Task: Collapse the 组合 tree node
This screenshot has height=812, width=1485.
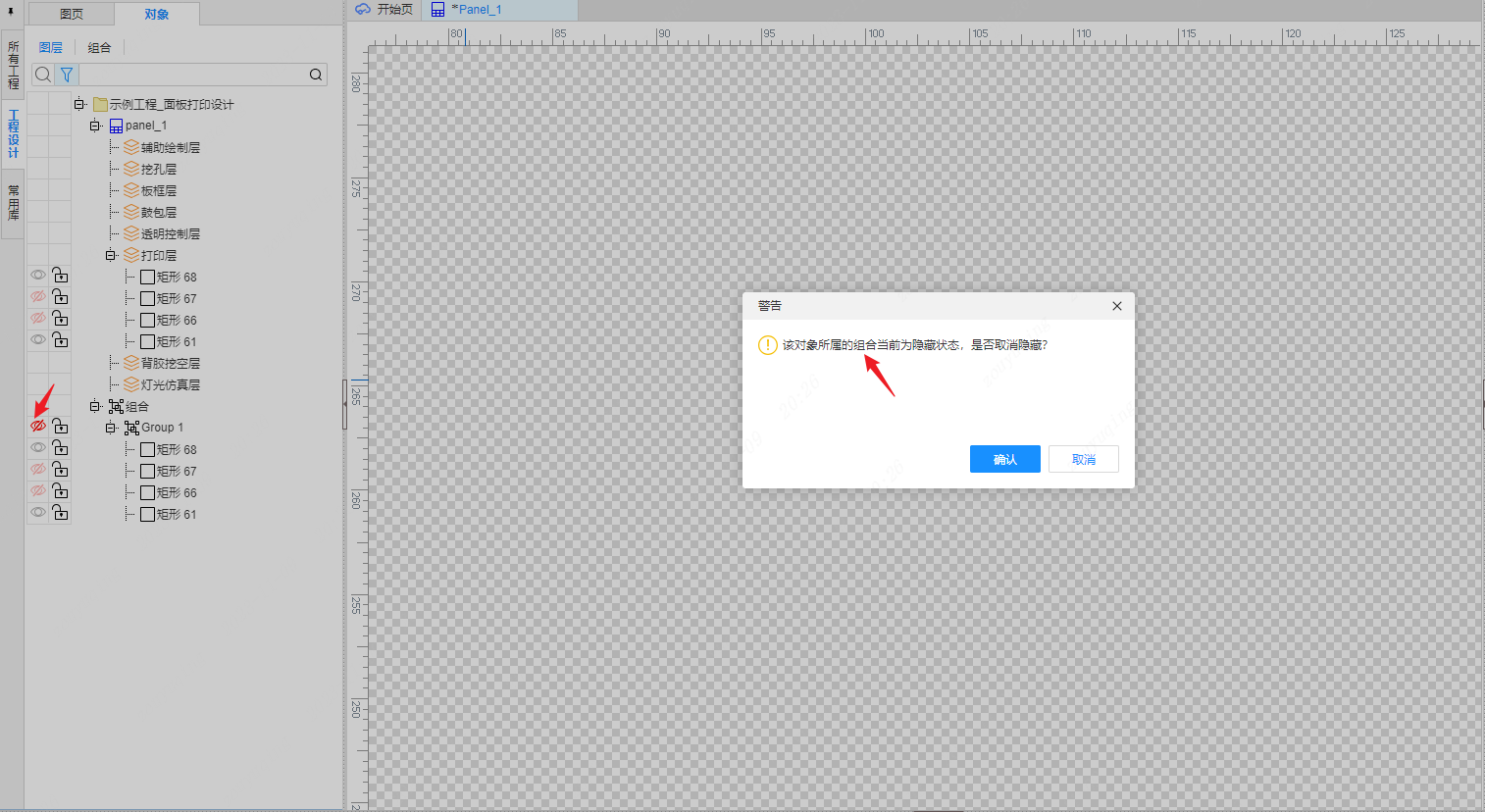Action: pos(95,406)
